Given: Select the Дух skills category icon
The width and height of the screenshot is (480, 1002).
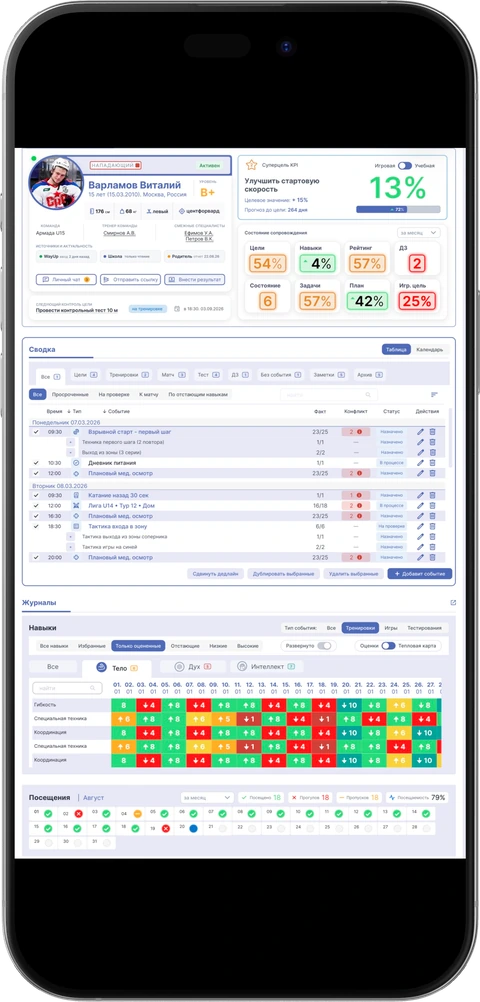Looking at the screenshot, I should pyautogui.click(x=180, y=667).
